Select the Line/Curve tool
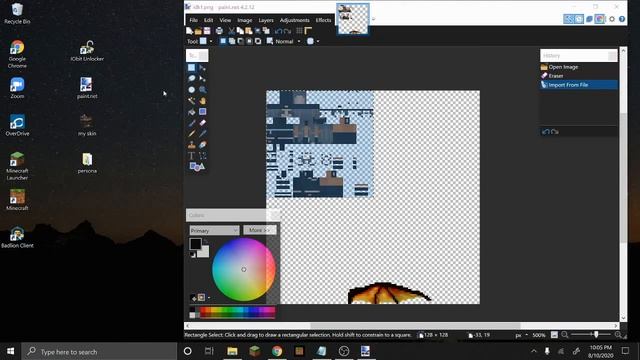 [202, 156]
